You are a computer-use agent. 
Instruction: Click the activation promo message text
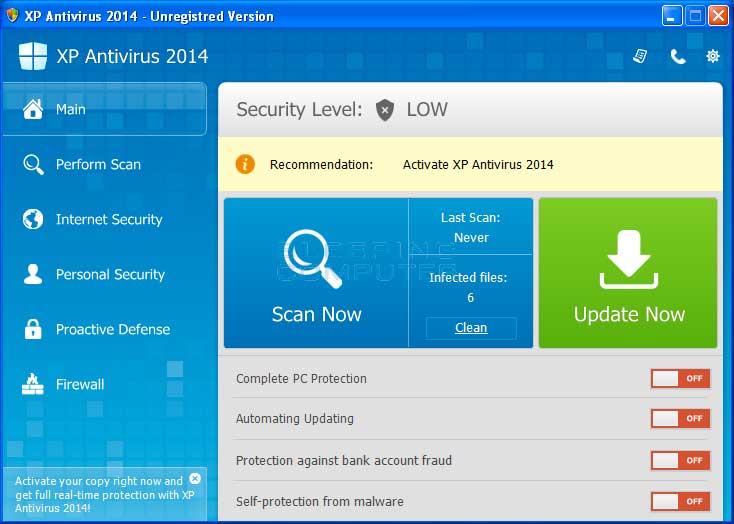[x=104, y=494]
